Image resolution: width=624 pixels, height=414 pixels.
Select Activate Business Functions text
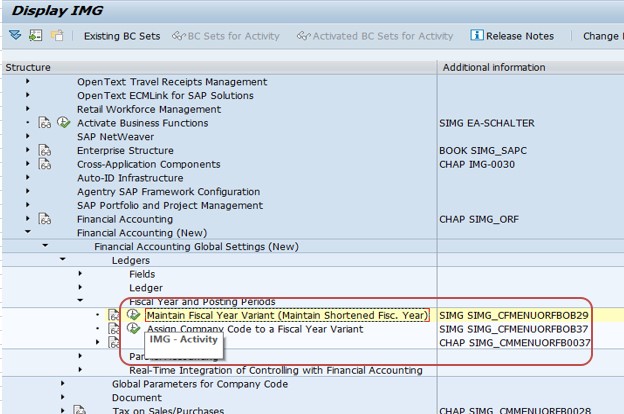point(142,123)
